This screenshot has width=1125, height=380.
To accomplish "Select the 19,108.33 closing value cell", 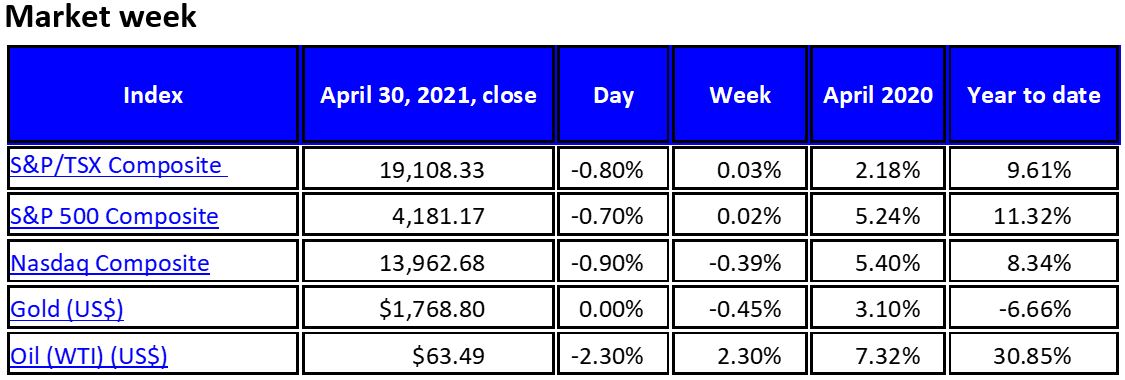I will pos(428,168).
